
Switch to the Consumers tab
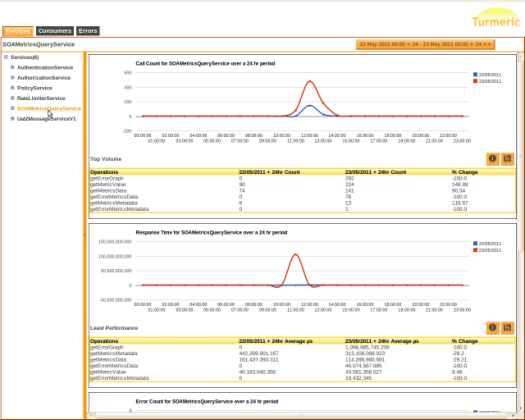[55, 31]
